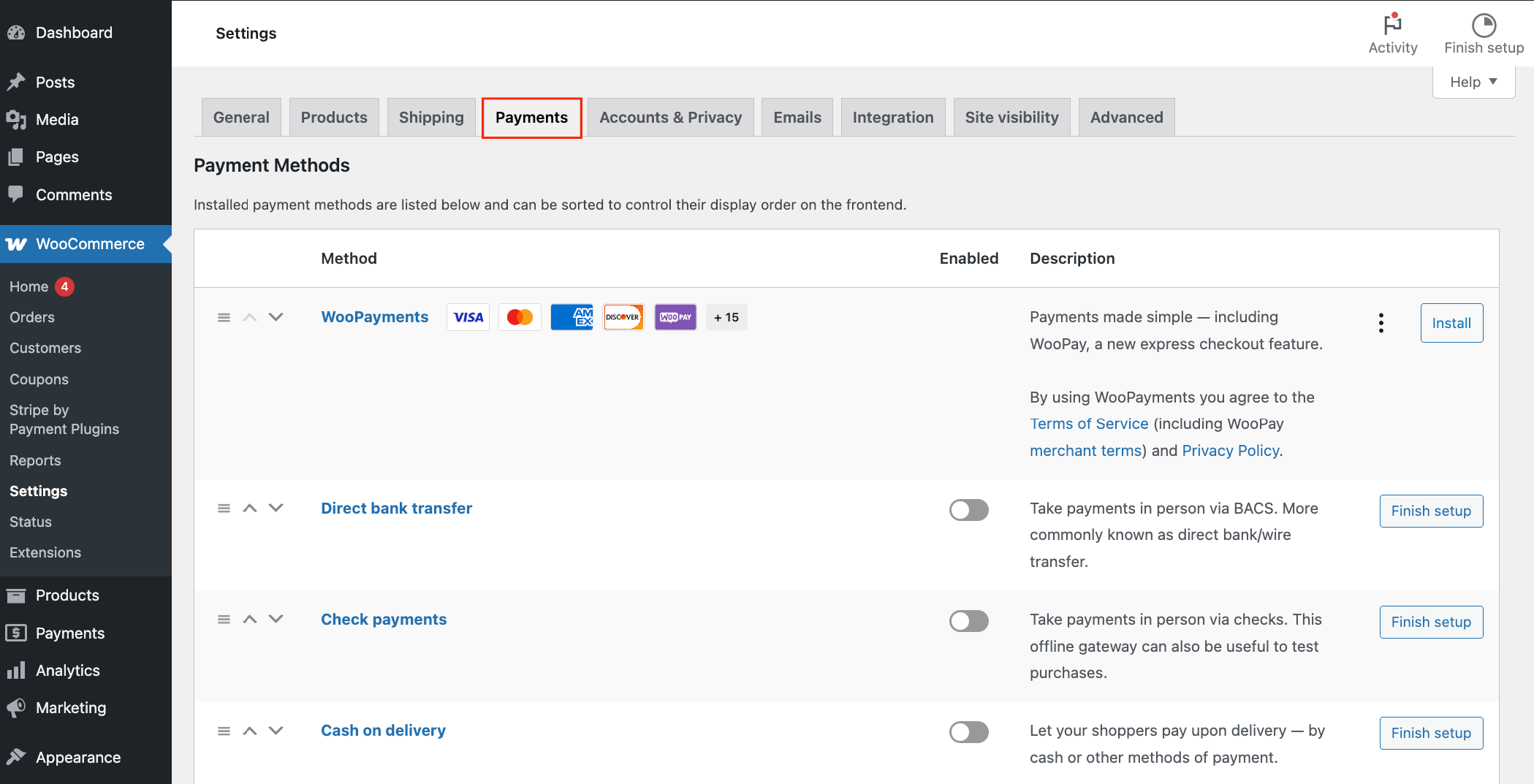Move Cash on delivery up
Image resolution: width=1534 pixels, height=784 pixels.
[x=250, y=731]
